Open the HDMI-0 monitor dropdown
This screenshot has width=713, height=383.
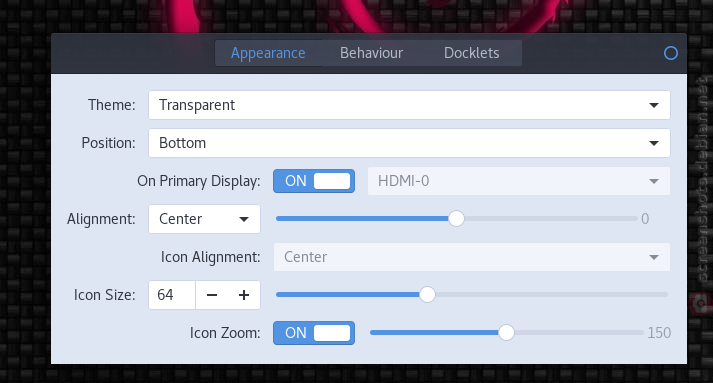pos(518,181)
